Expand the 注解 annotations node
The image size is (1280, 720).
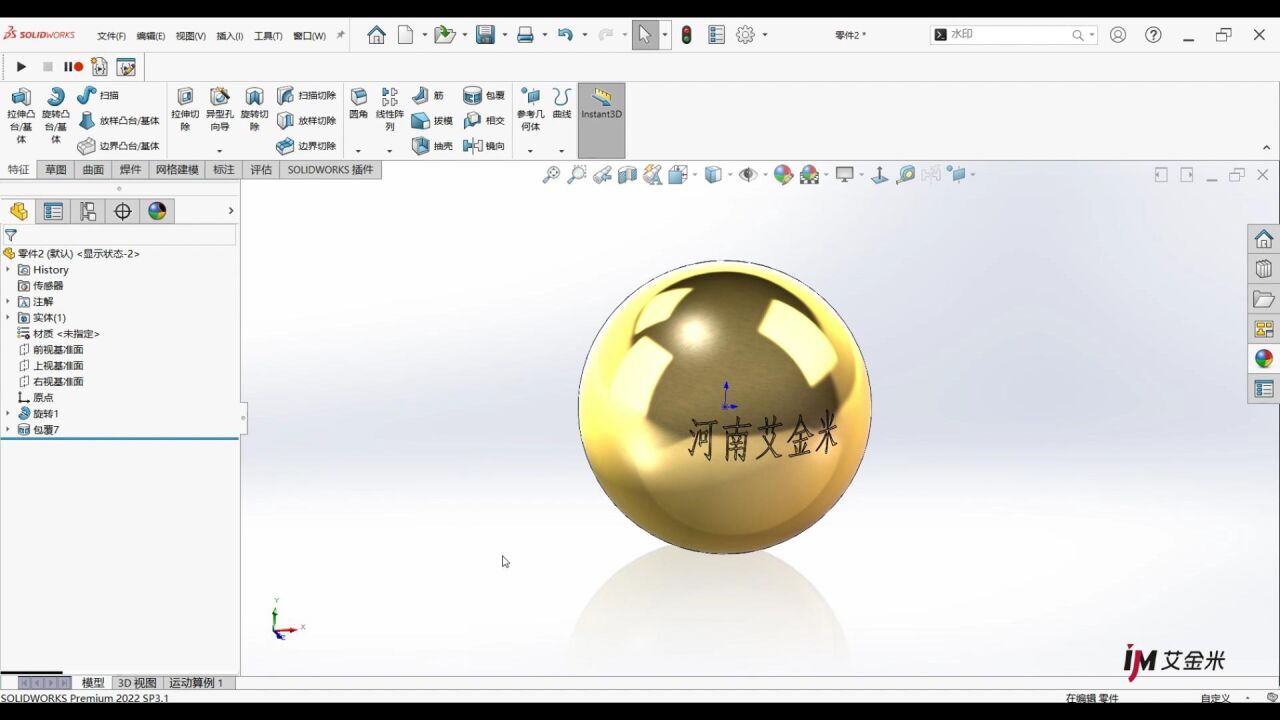8,302
